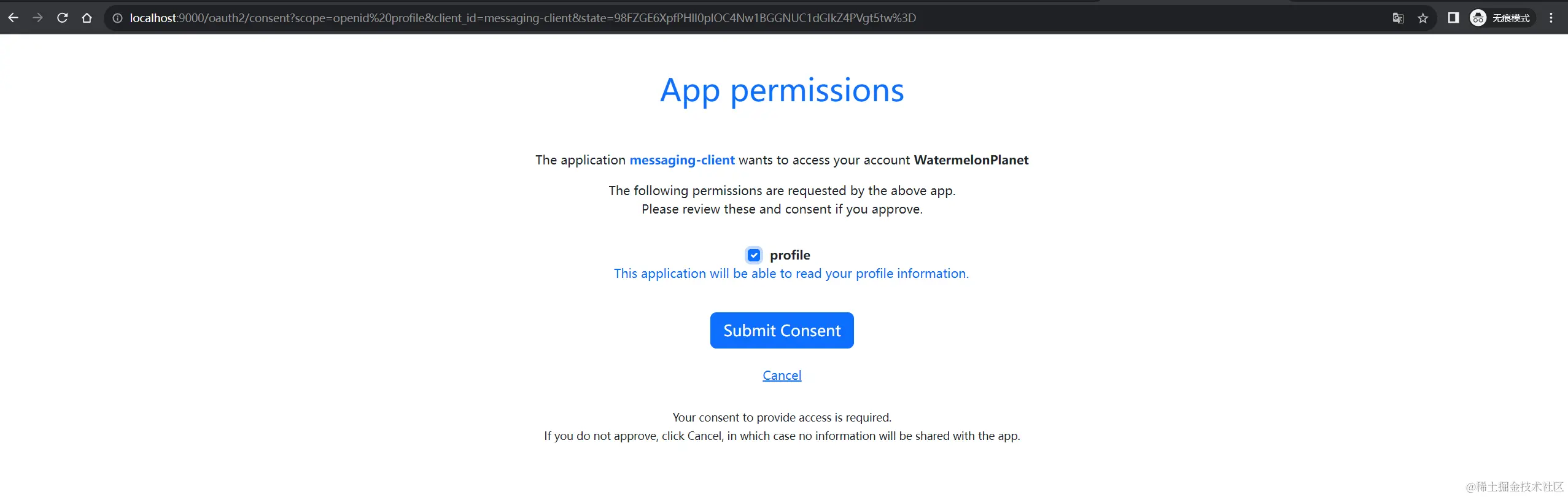
Task: Focus the address bar URL
Action: pos(522,18)
